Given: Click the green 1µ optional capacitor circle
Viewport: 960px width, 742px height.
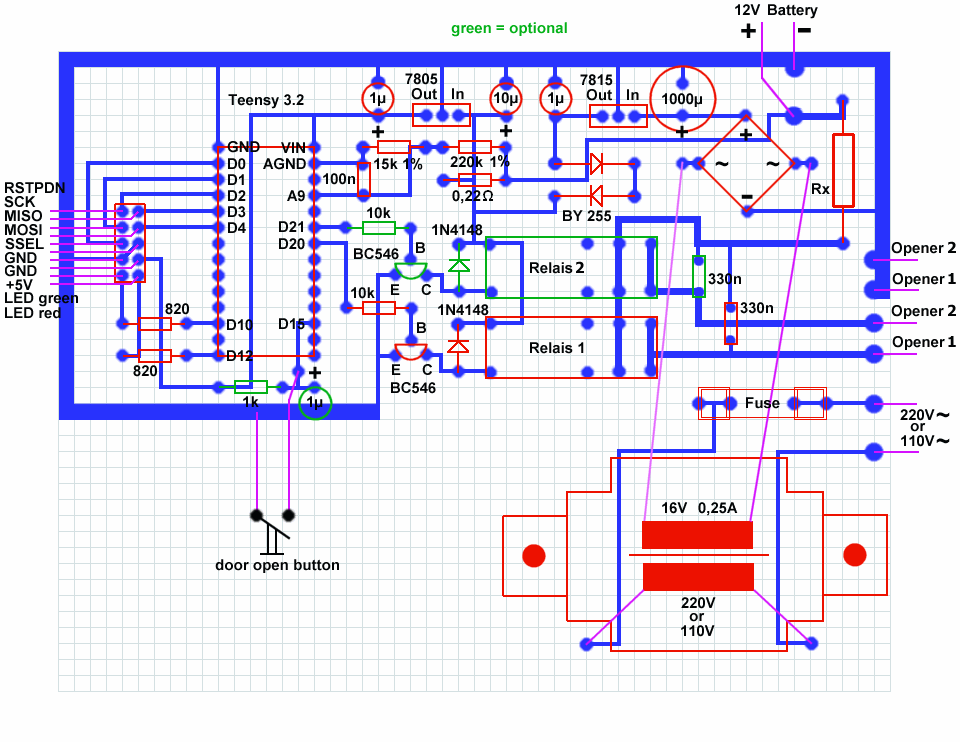Looking at the screenshot, I should point(313,401).
